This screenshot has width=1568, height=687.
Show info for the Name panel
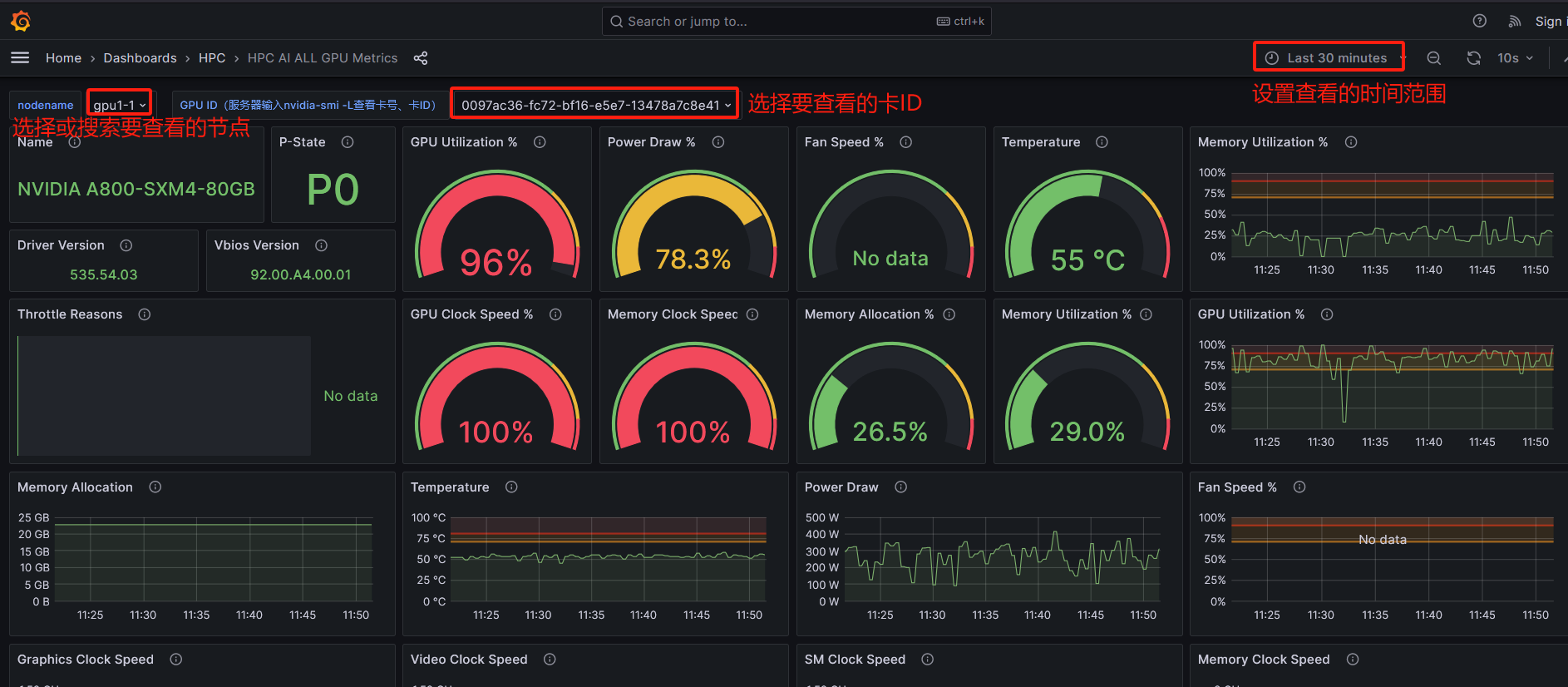pyautogui.click(x=75, y=142)
